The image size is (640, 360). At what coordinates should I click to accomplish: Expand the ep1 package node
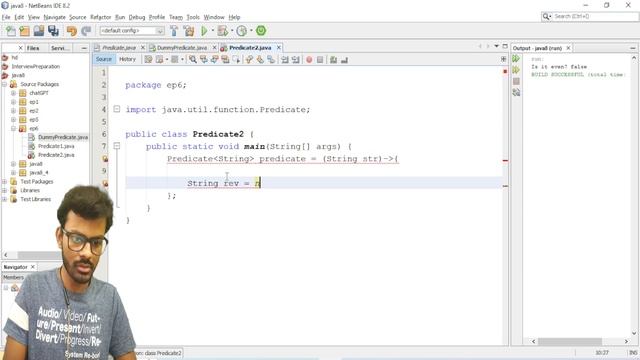point(13,102)
